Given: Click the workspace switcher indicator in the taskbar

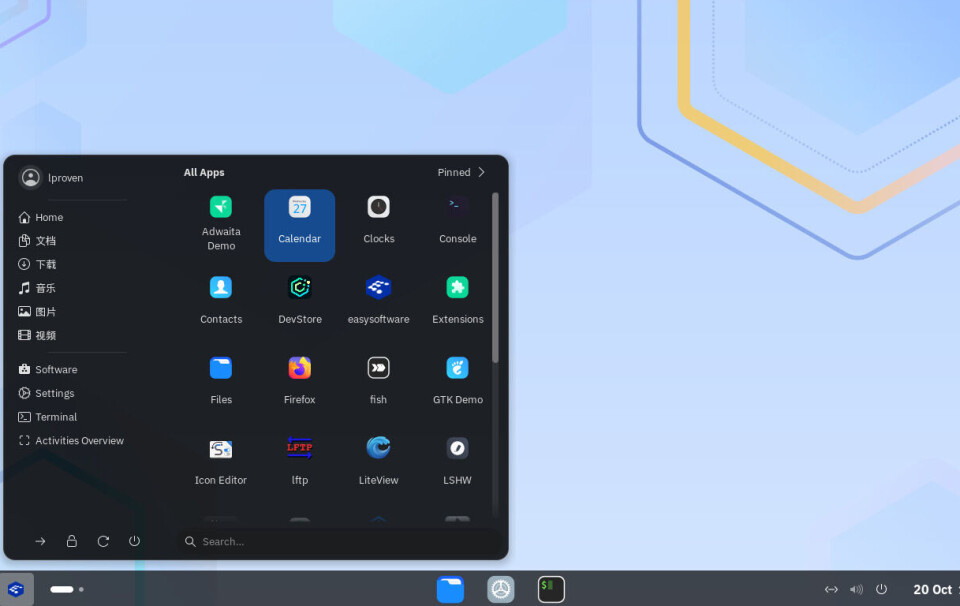Looking at the screenshot, I should pos(67,589).
